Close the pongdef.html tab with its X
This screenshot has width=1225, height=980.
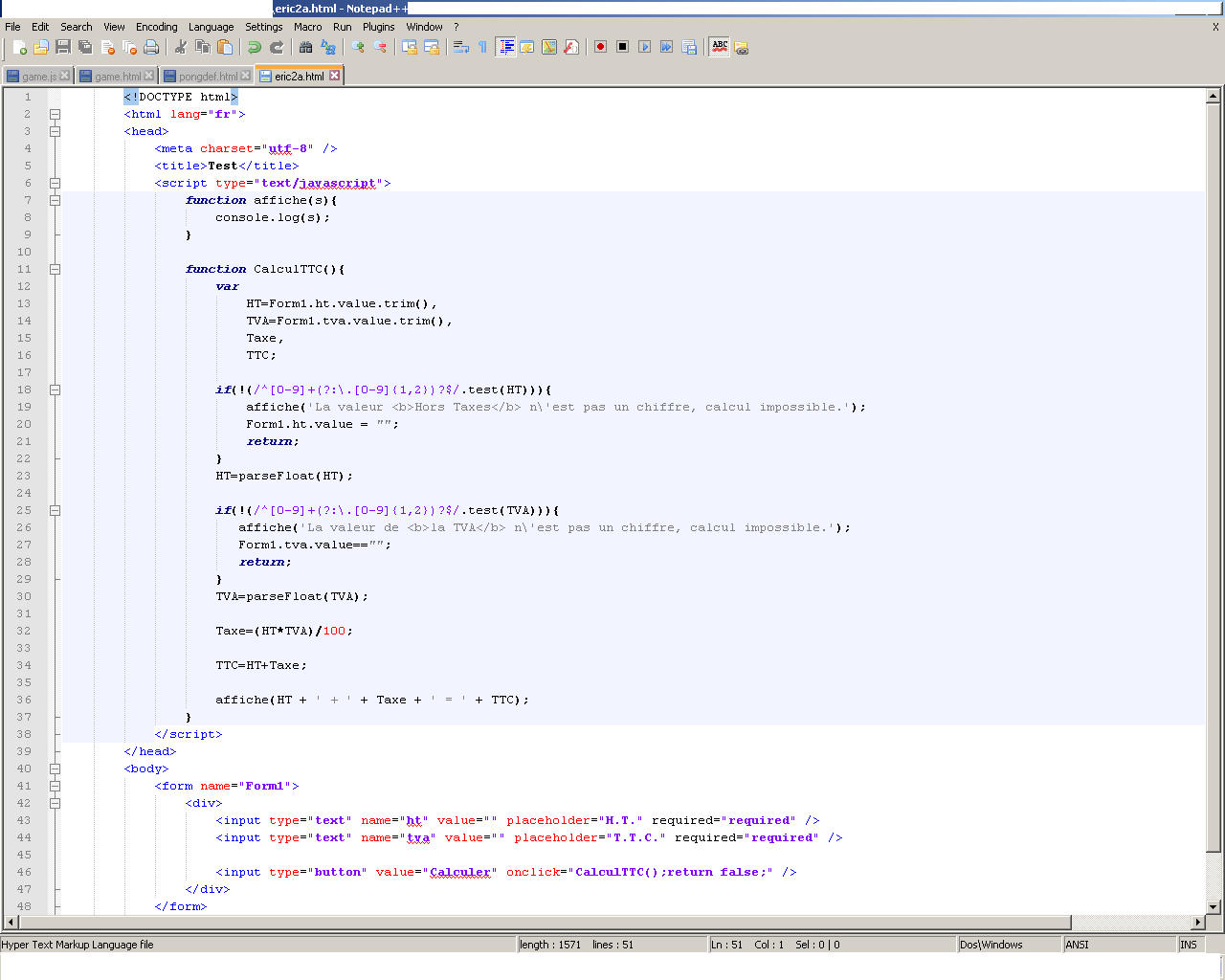(x=245, y=76)
